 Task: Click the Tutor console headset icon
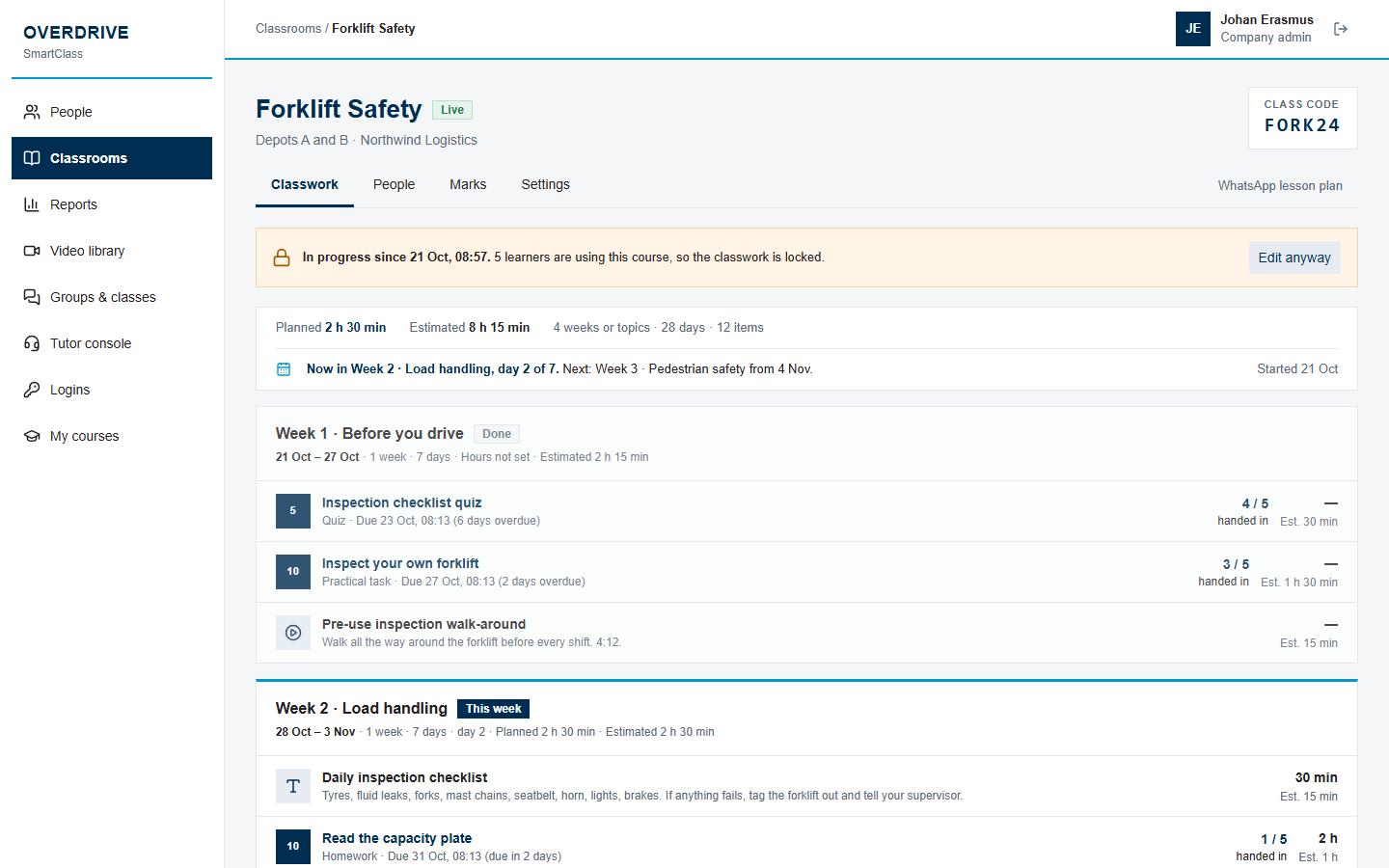pyautogui.click(x=32, y=343)
